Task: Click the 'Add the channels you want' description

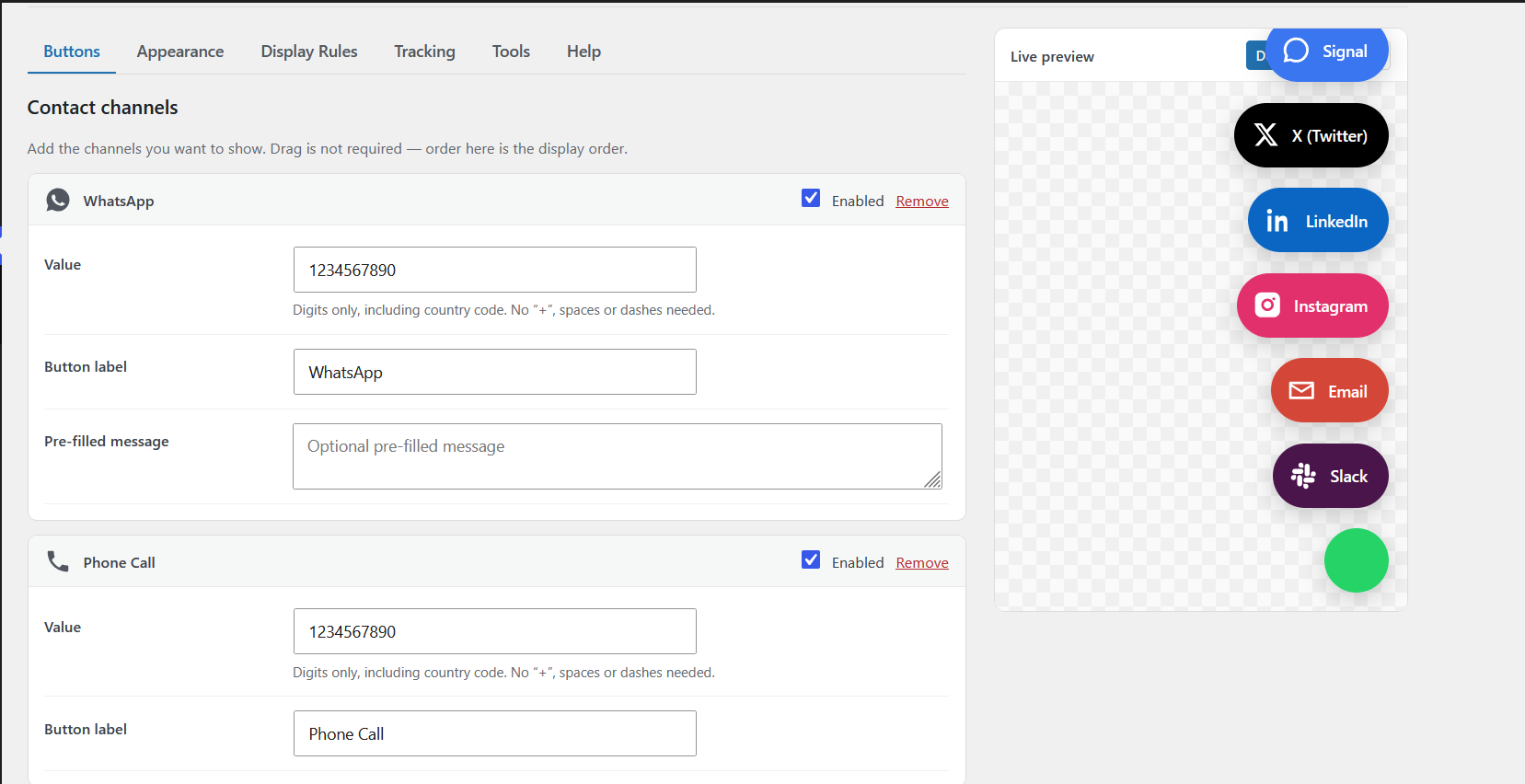Action: (x=328, y=148)
